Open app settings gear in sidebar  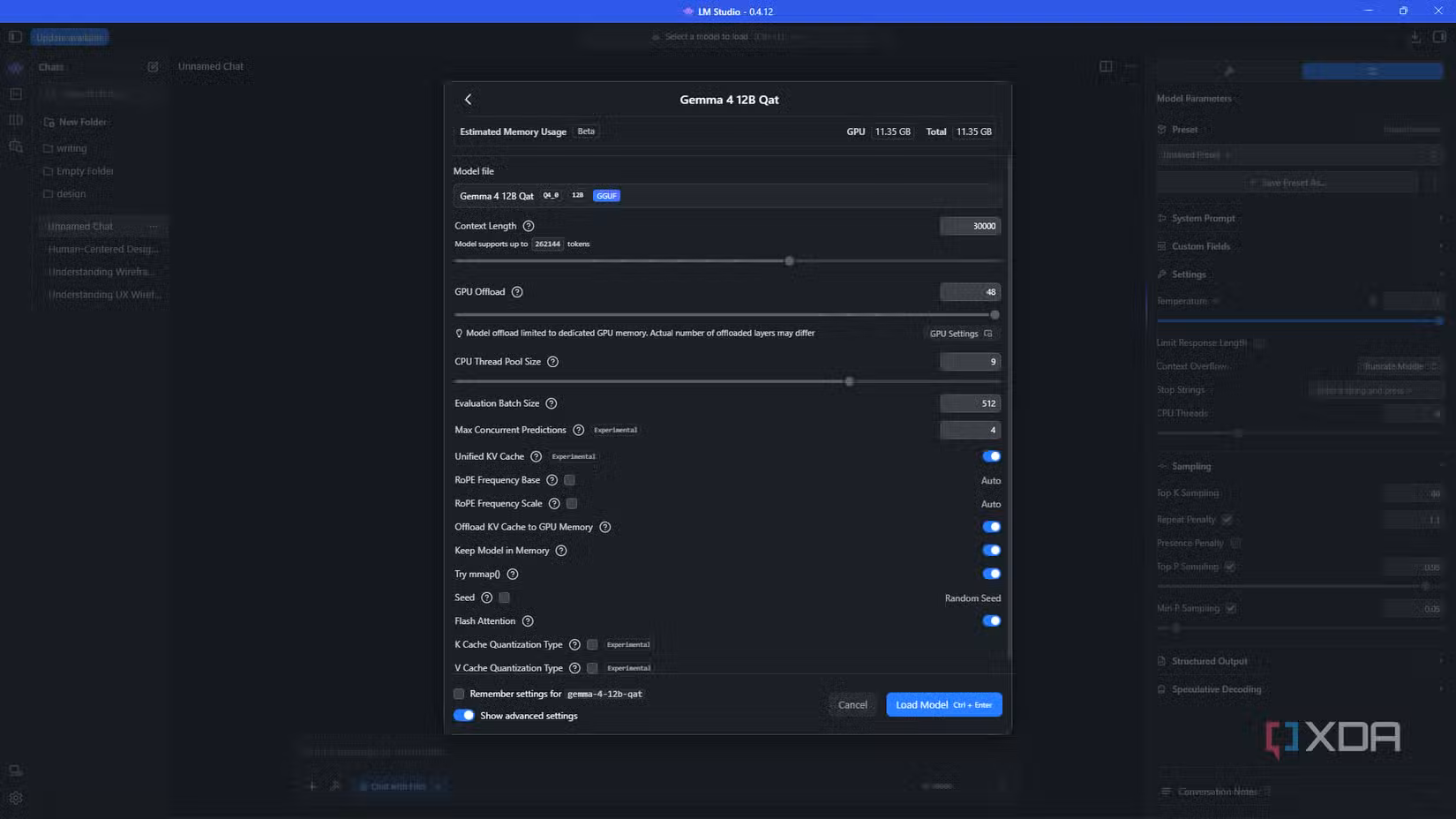click(x=16, y=798)
